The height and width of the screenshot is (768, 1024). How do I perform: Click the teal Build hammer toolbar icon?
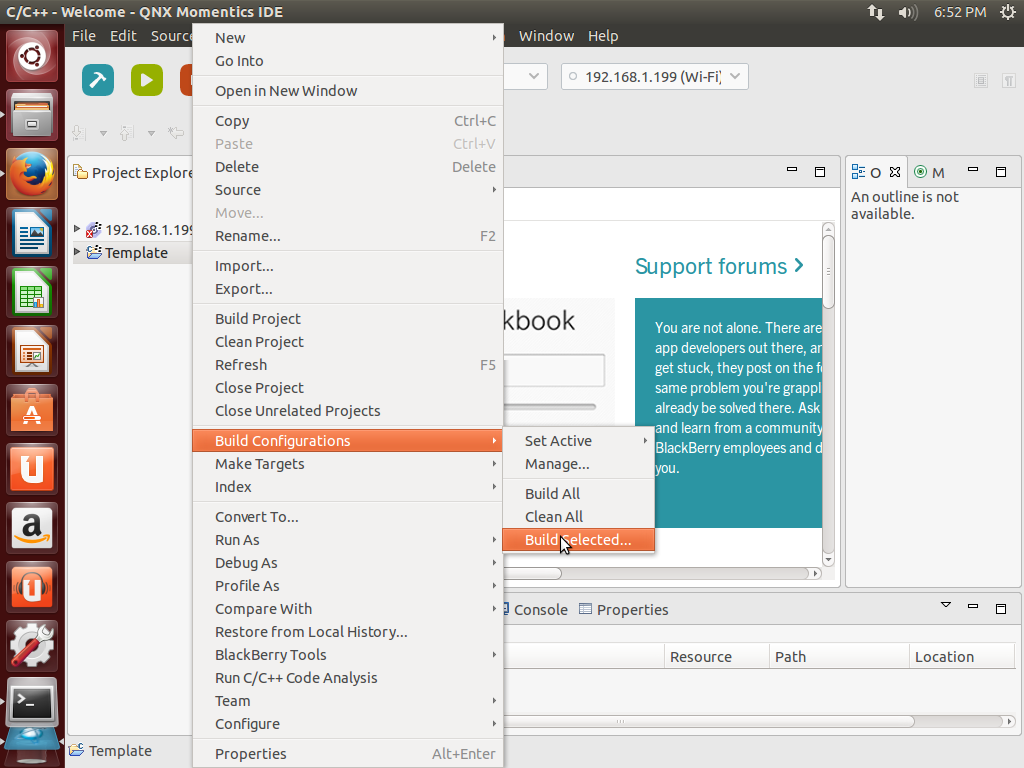point(98,80)
